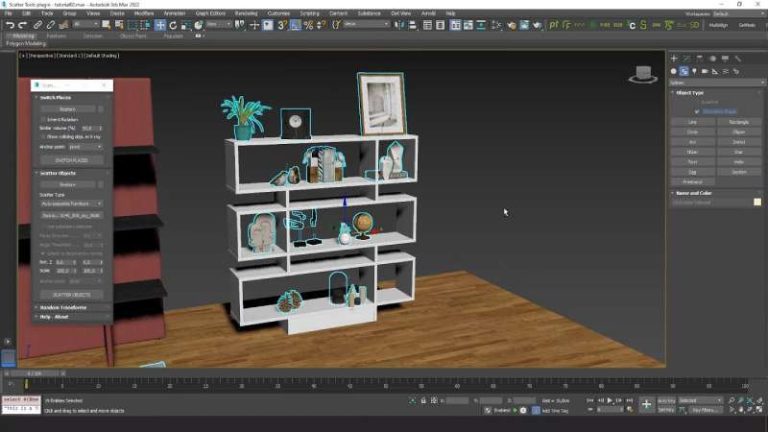This screenshot has width=768, height=432.
Task: Click the Undo arrow in main toolbar
Action: click(9, 25)
